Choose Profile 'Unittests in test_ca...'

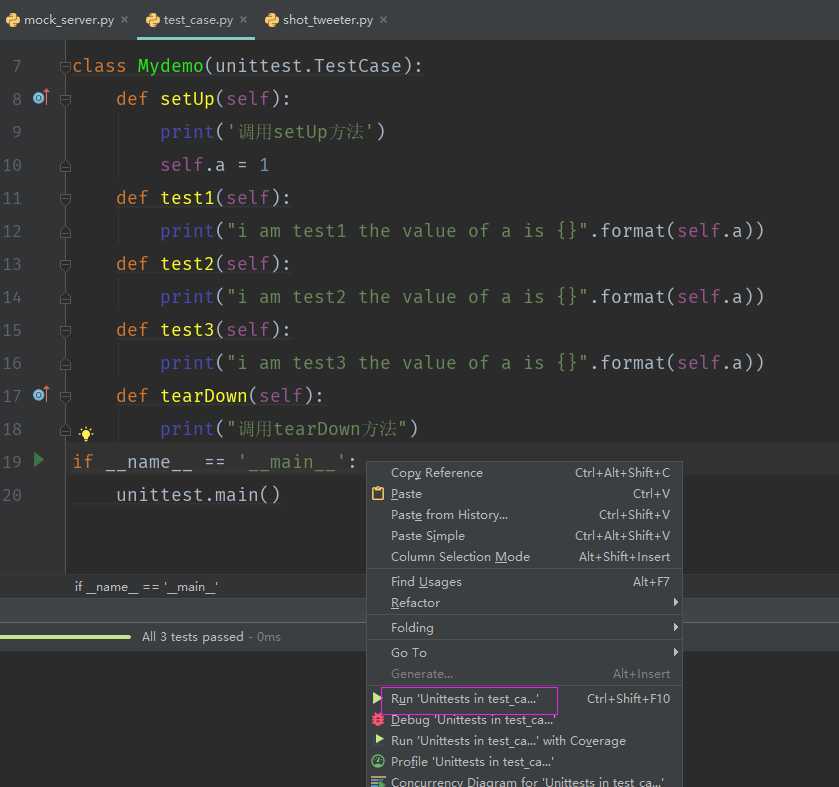pos(524,761)
